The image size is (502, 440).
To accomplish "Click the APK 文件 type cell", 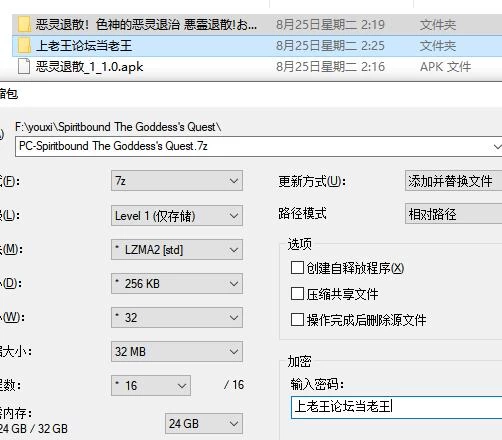I will coord(445,67).
